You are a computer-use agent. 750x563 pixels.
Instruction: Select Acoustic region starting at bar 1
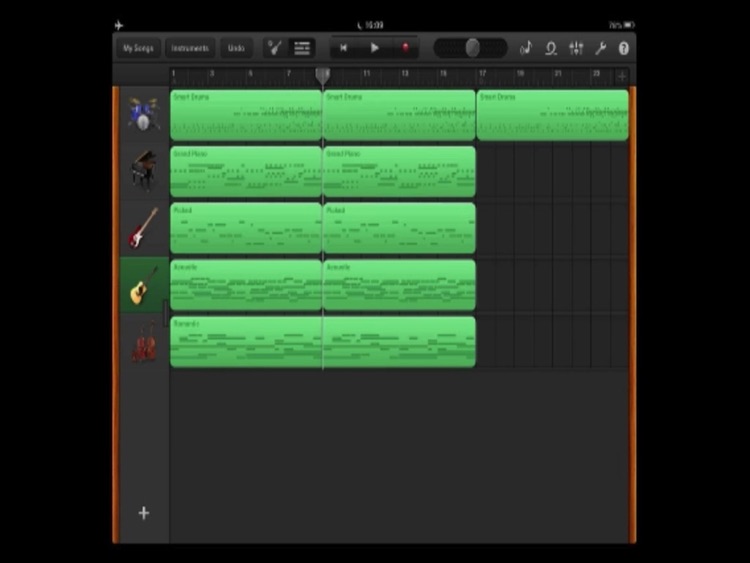point(246,285)
